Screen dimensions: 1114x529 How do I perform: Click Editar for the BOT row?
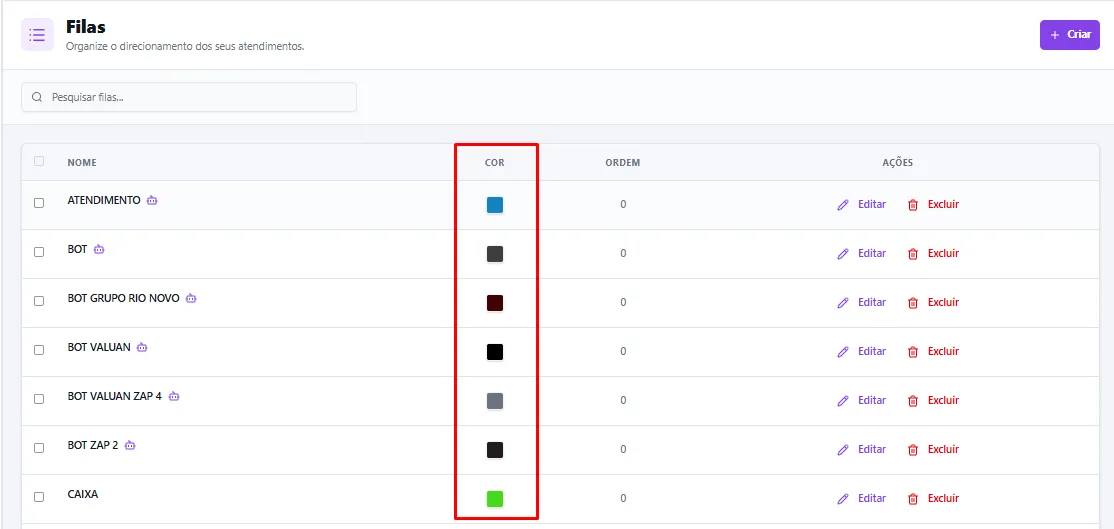pyautogui.click(x=861, y=253)
